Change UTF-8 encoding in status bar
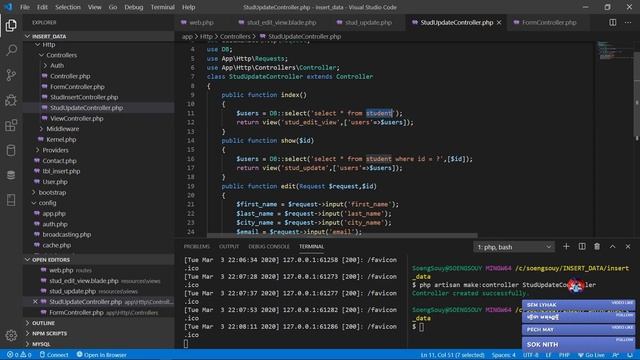This screenshot has height=360, width=640. (x=531, y=355)
